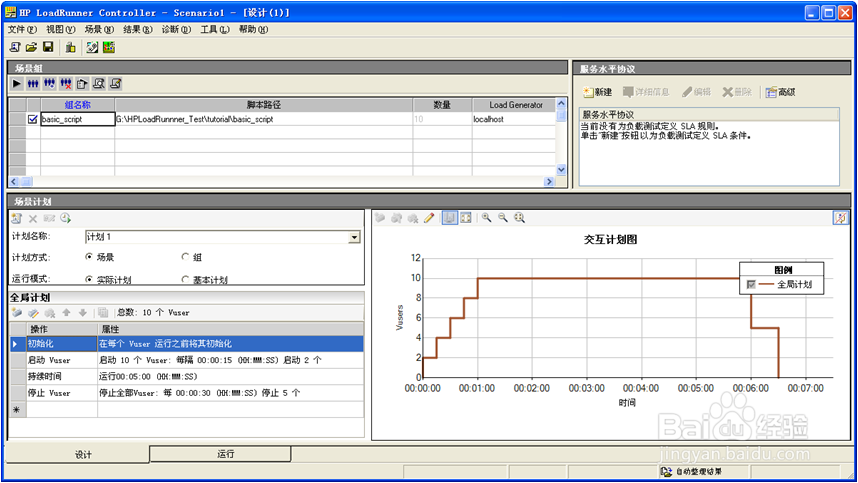
Task: Click the New Scenario icon in main toolbar
Action: (x=15, y=48)
